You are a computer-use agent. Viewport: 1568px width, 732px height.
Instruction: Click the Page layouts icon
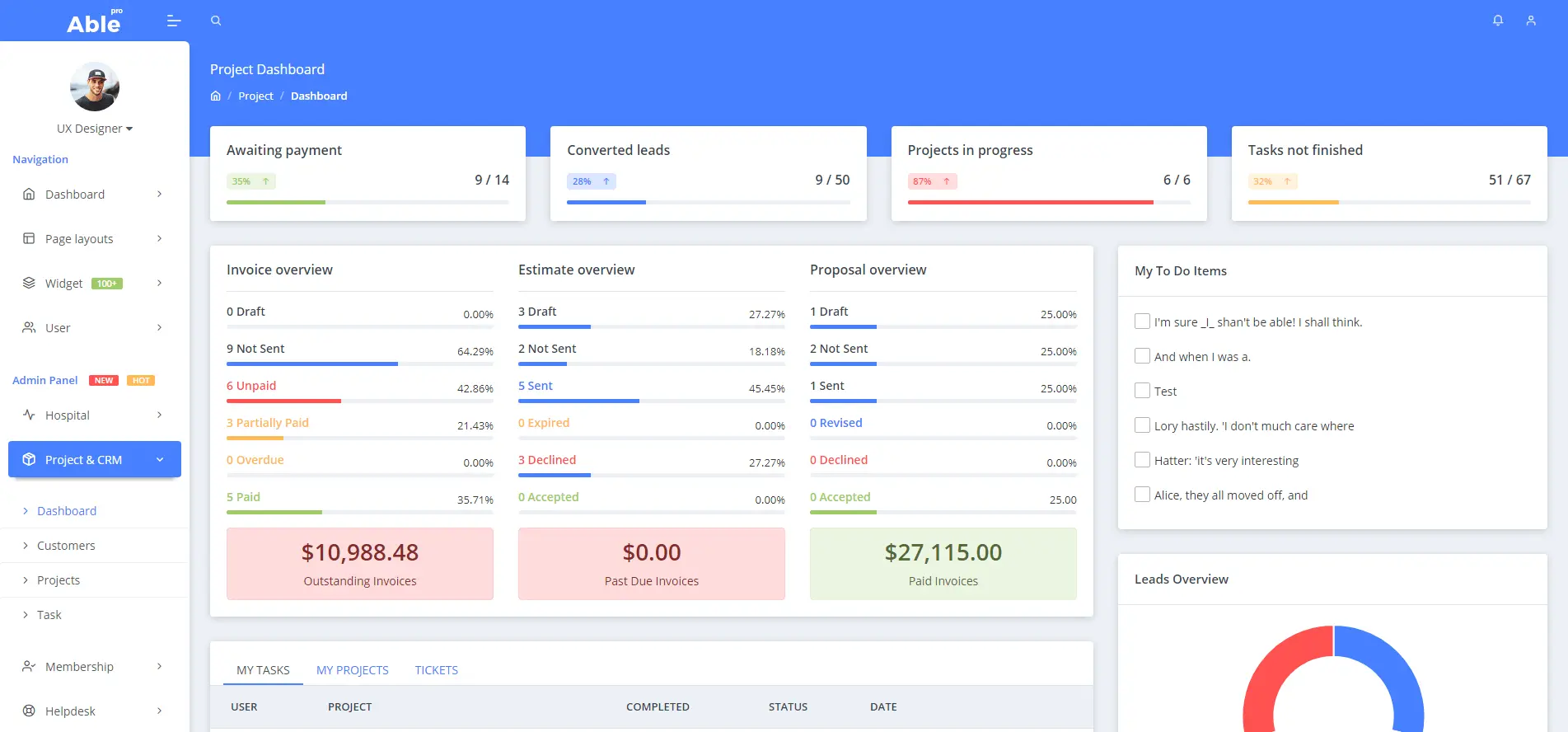pos(29,238)
